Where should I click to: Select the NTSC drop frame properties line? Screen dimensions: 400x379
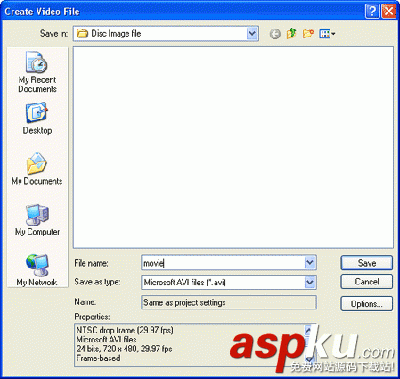[x=125, y=330]
